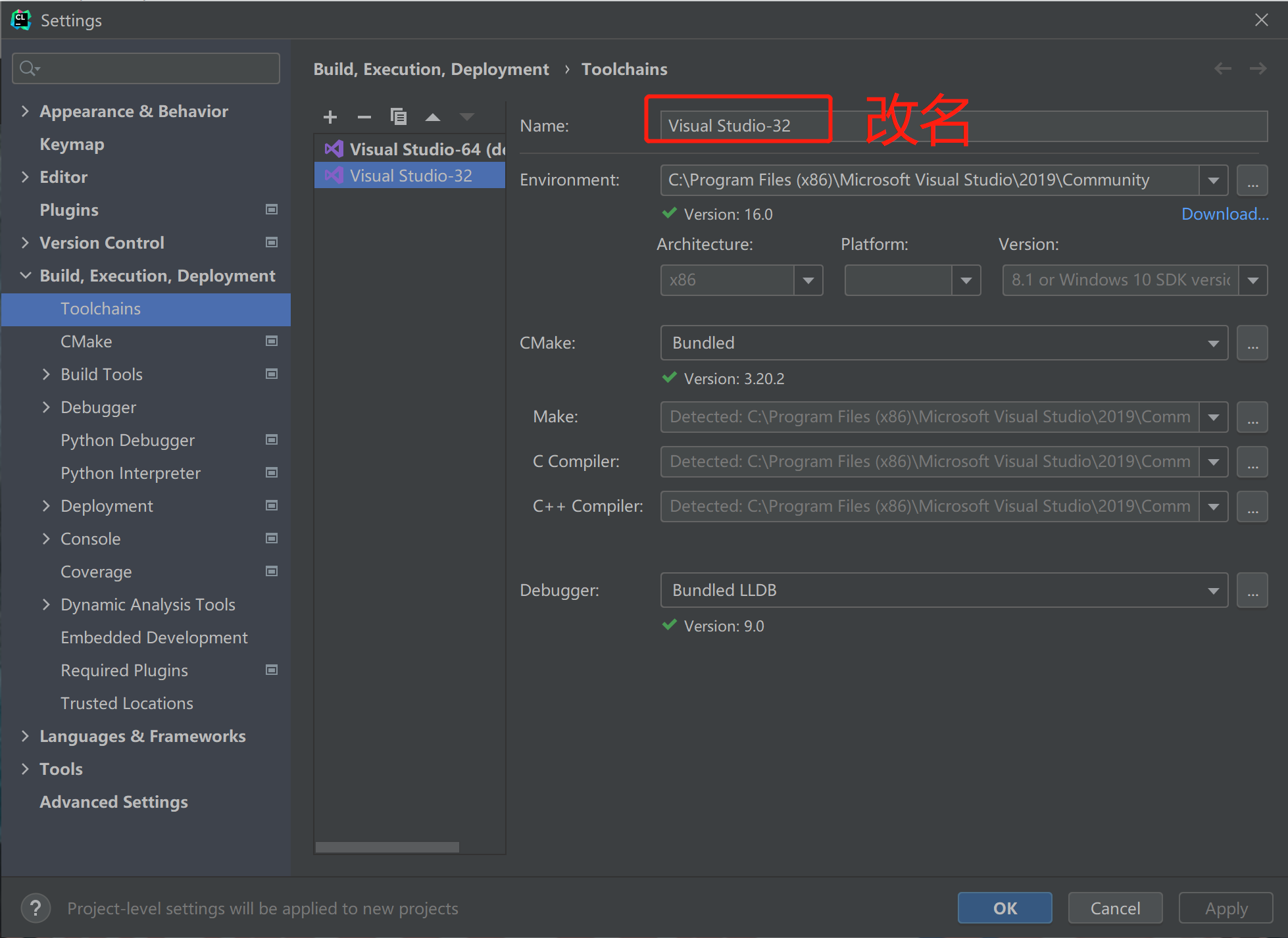Click the Download... link
Screen dimensions: 1288x938
tap(1225, 214)
